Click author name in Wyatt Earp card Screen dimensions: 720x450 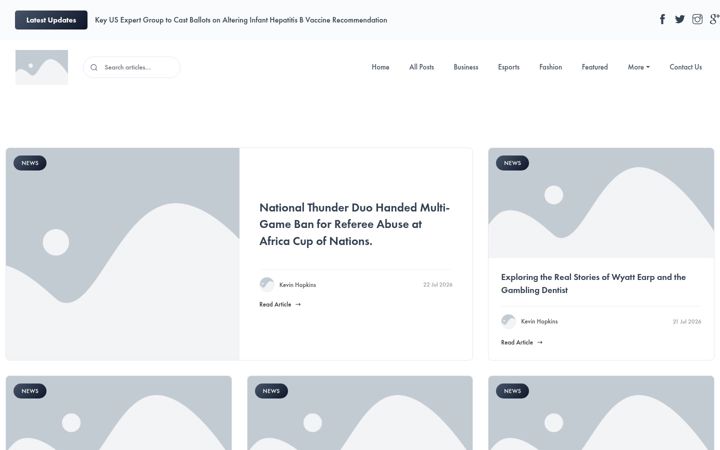pos(539,321)
